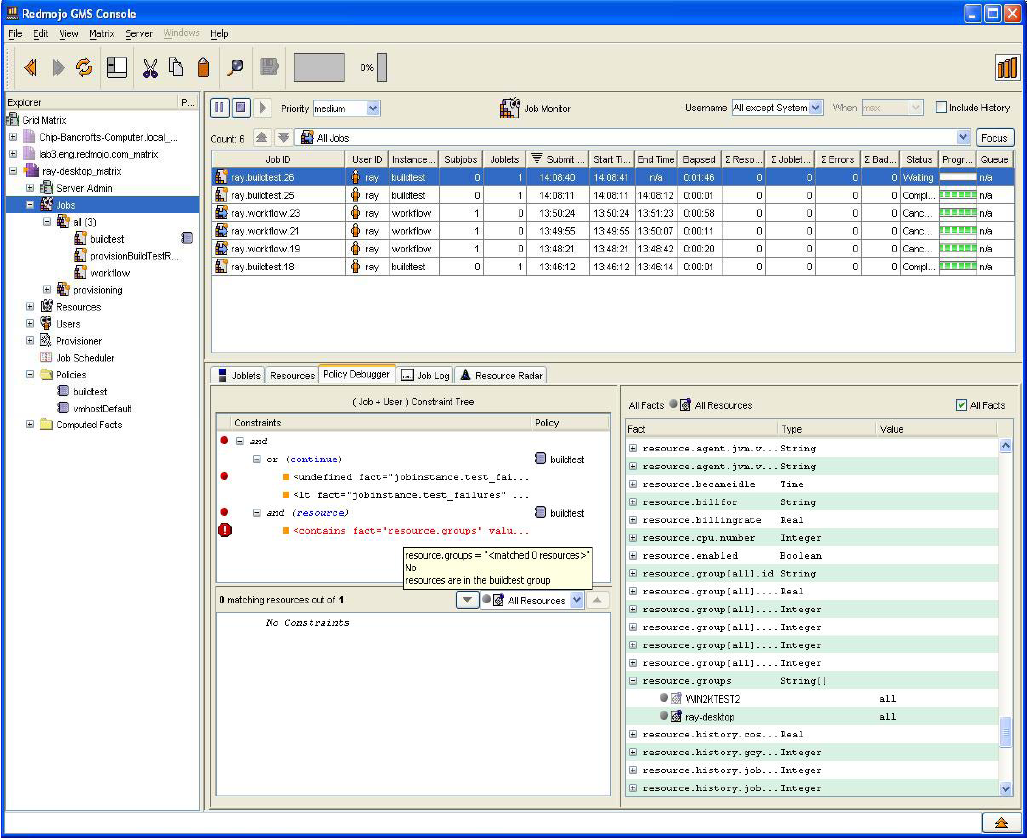Click the Back arrow in the toolbar

coord(30,67)
